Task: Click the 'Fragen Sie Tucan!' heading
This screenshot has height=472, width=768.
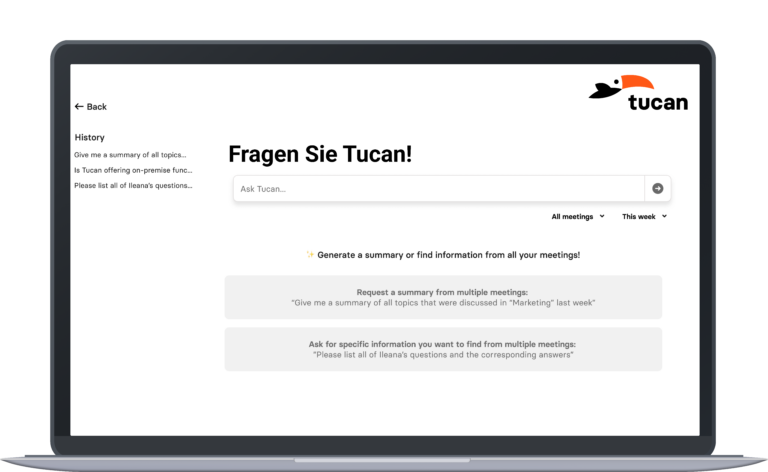Action: (320, 154)
